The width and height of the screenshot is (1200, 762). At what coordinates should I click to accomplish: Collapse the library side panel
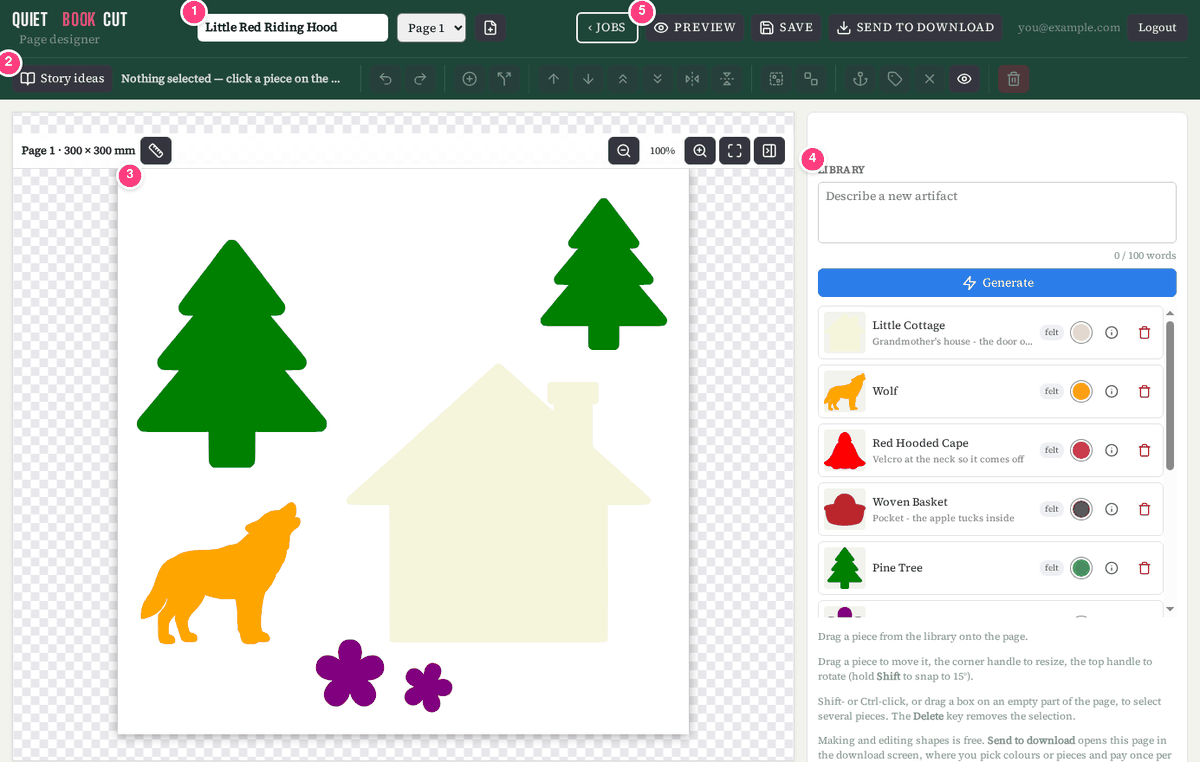tap(769, 151)
